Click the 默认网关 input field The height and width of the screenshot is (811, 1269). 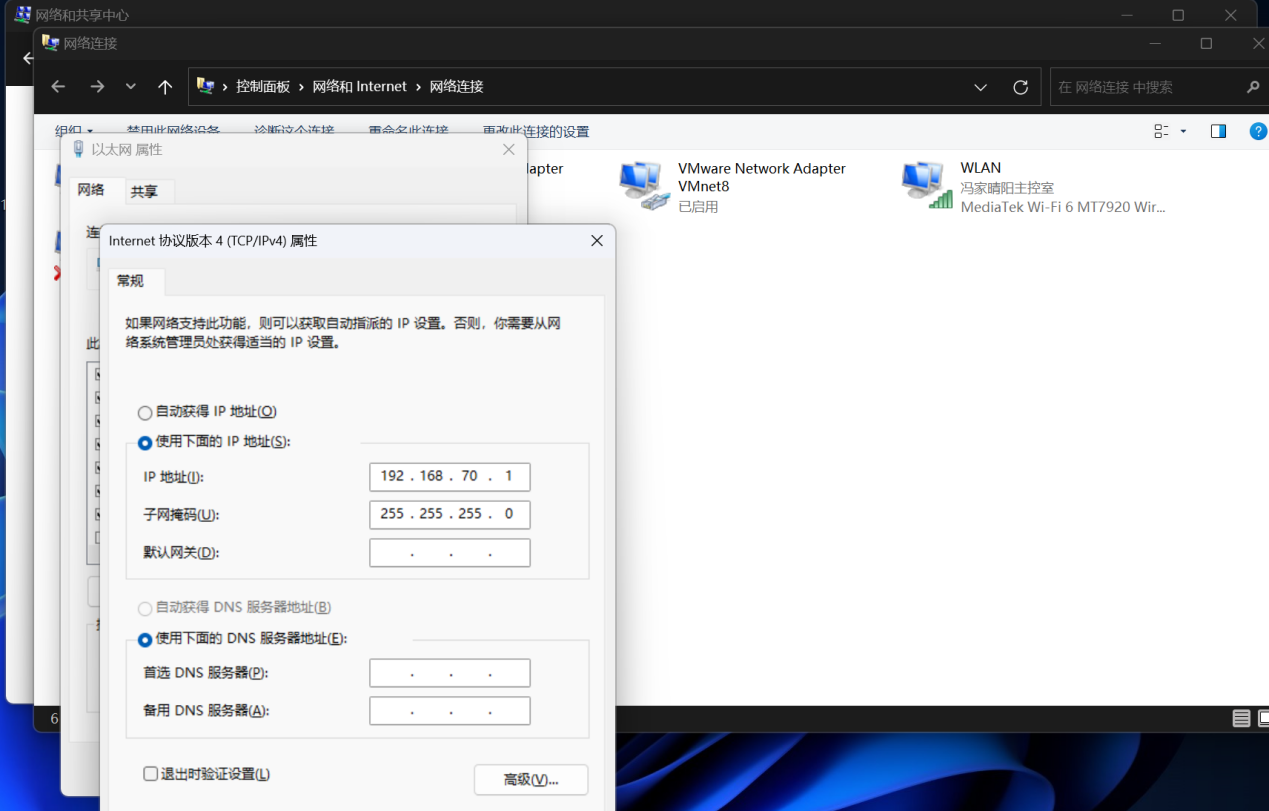pos(450,553)
